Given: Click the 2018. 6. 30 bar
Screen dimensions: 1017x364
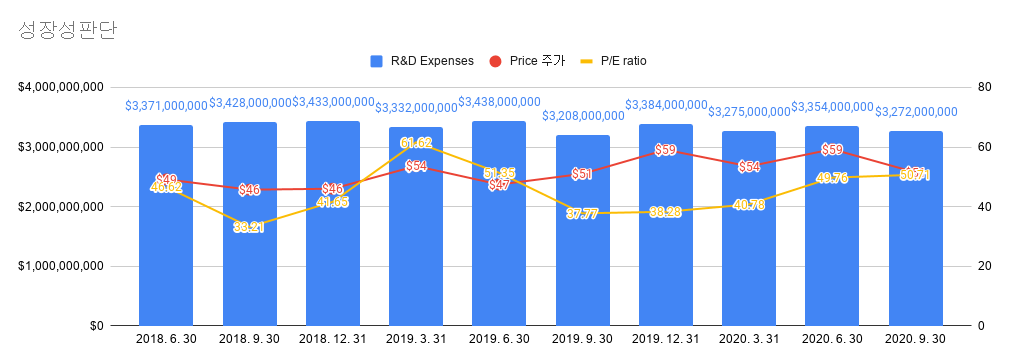Looking at the screenshot, I should click(166, 225).
